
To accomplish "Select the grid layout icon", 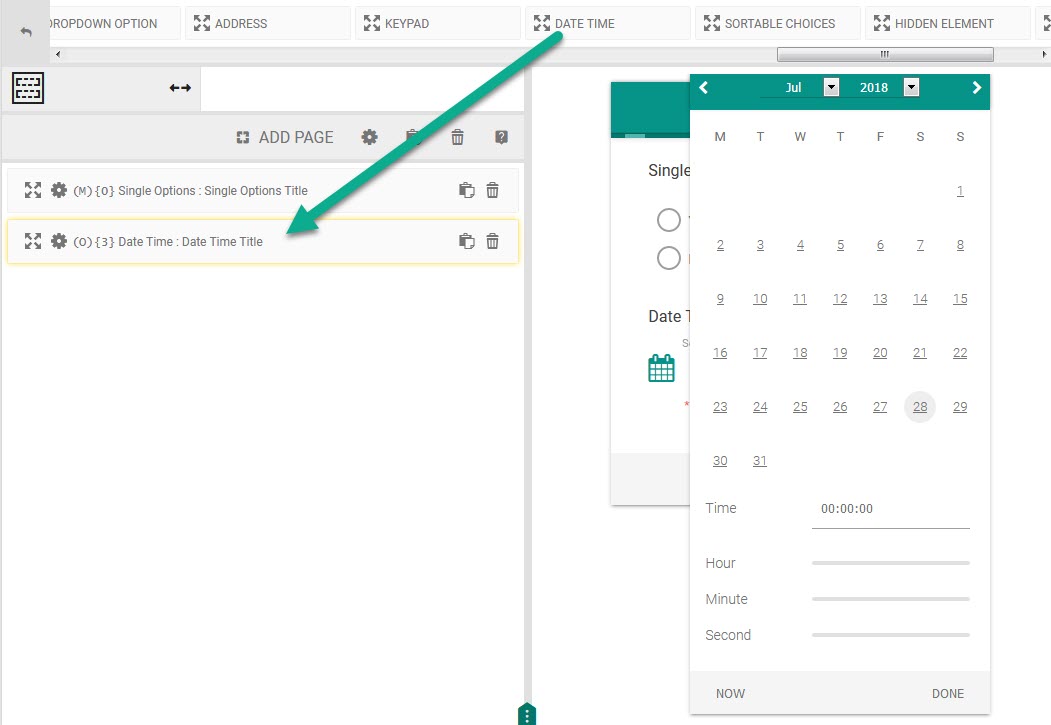I will pos(28,88).
